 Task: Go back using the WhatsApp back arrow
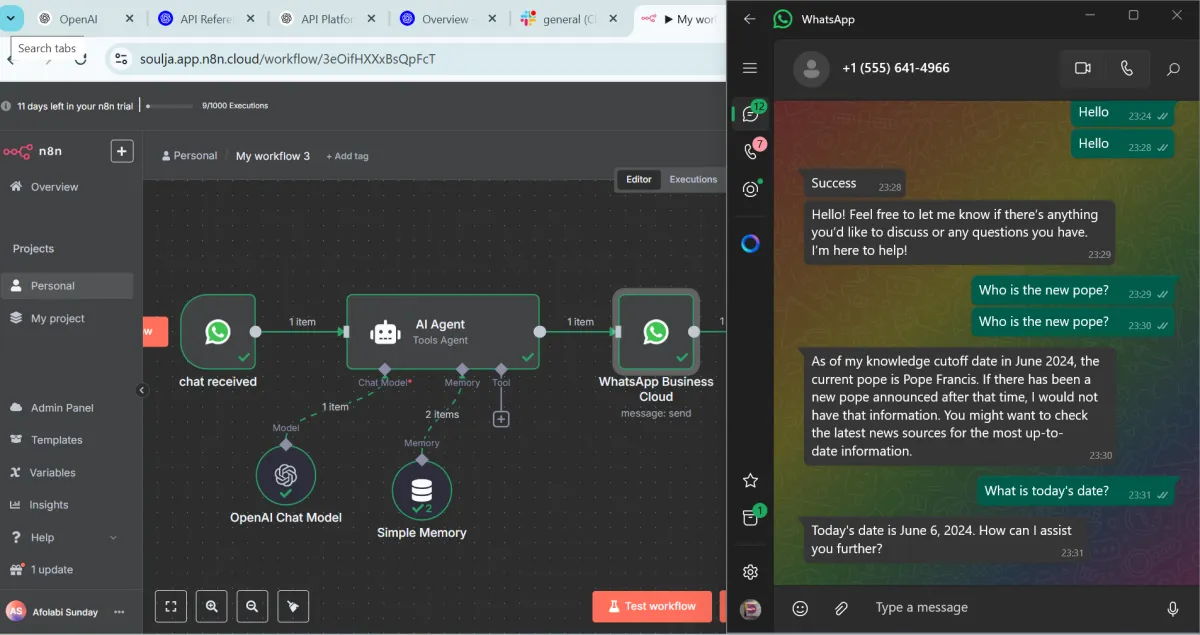[750, 18]
